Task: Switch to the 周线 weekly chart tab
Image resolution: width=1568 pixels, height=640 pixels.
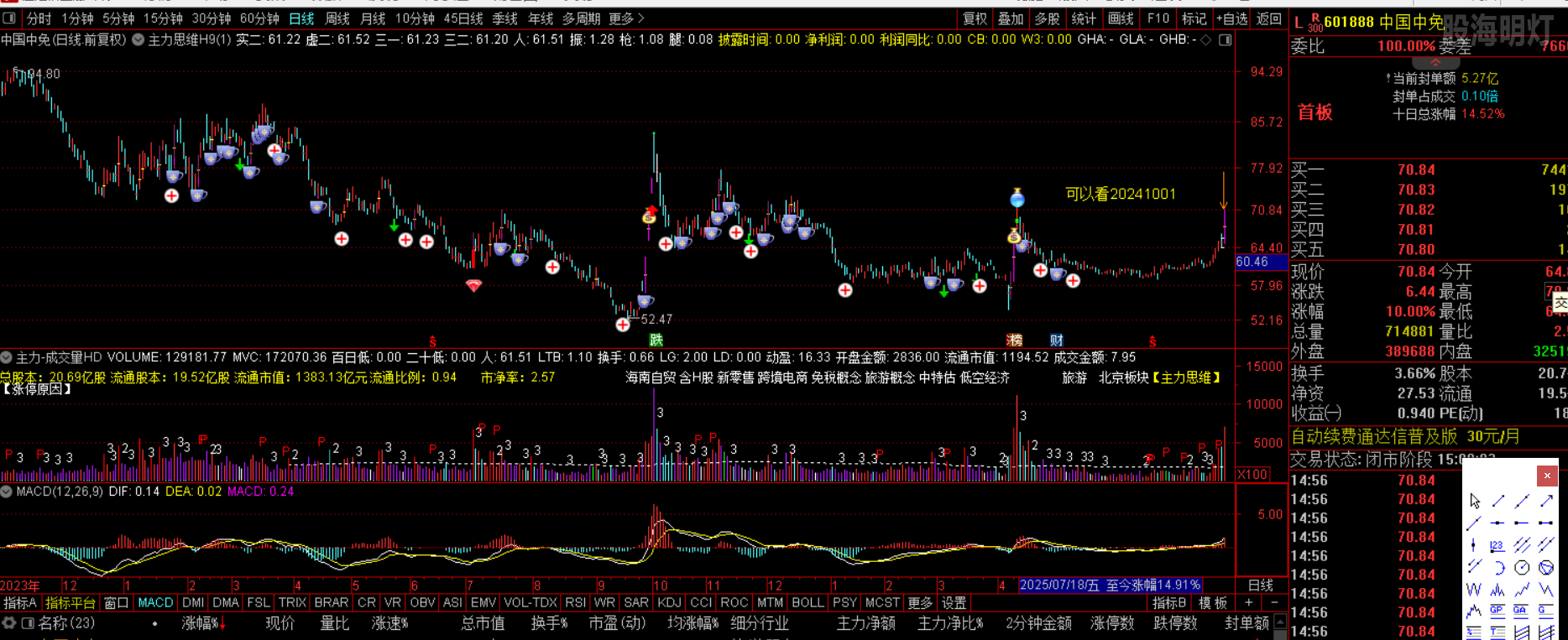Action: tap(337, 18)
